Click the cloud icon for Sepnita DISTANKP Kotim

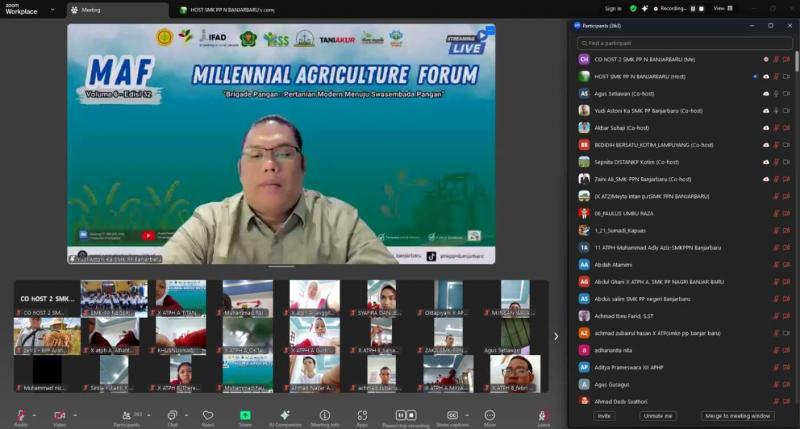766,162
